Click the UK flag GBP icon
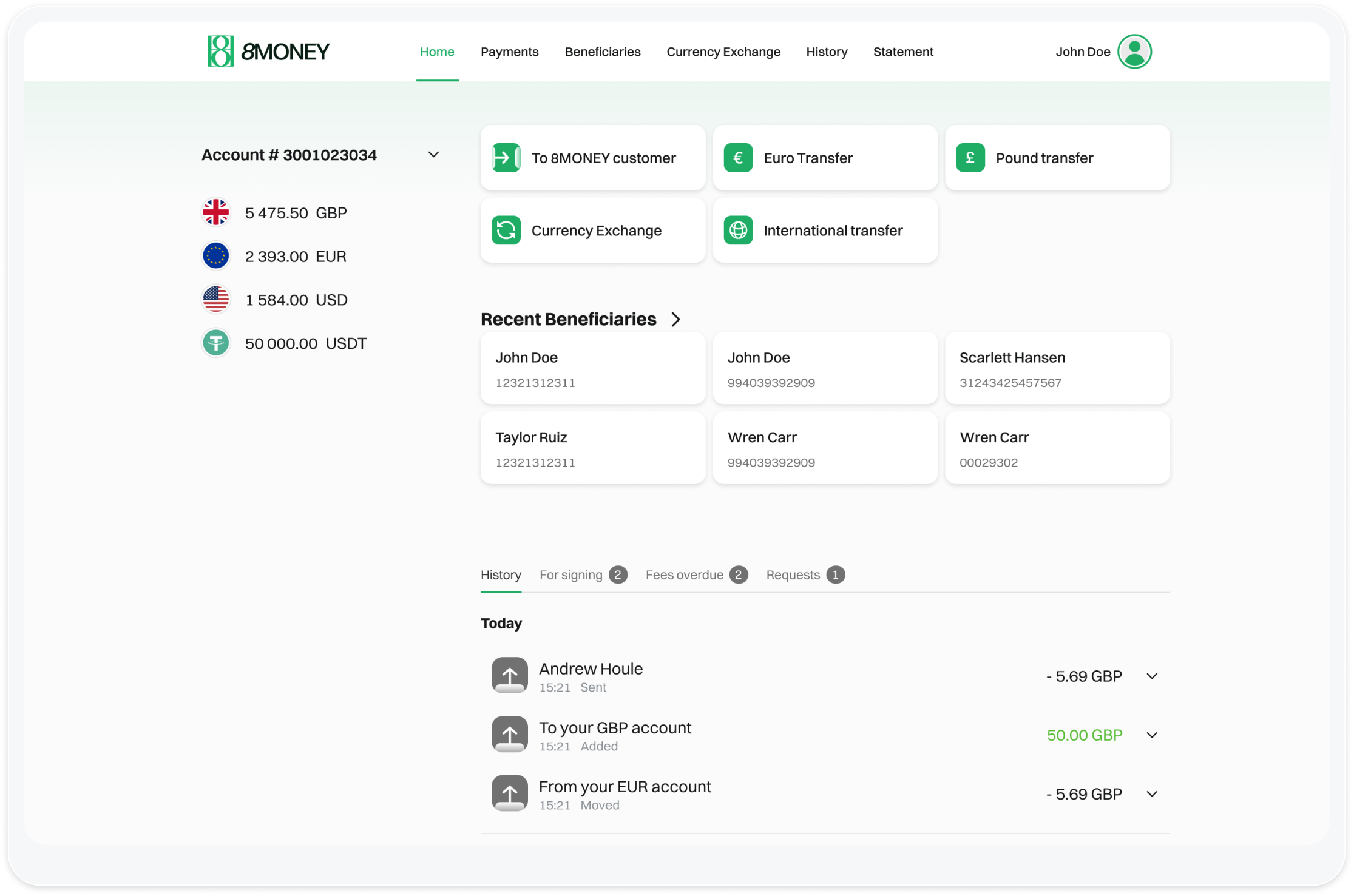Image resolution: width=1354 pixels, height=896 pixels. 216,212
